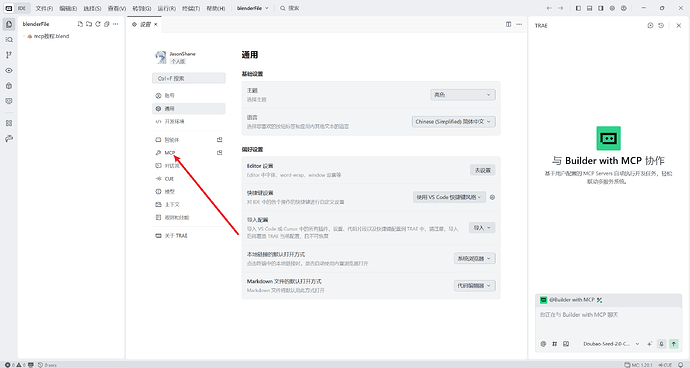Click the new file icon in blenderFile explorer
The width and height of the screenshot is (690, 368).
pyautogui.click(x=80, y=24)
